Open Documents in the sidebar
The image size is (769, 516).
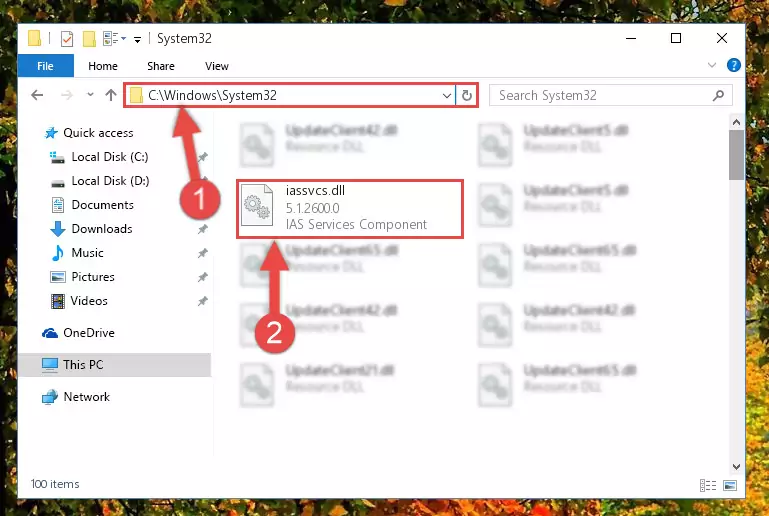[103, 205]
